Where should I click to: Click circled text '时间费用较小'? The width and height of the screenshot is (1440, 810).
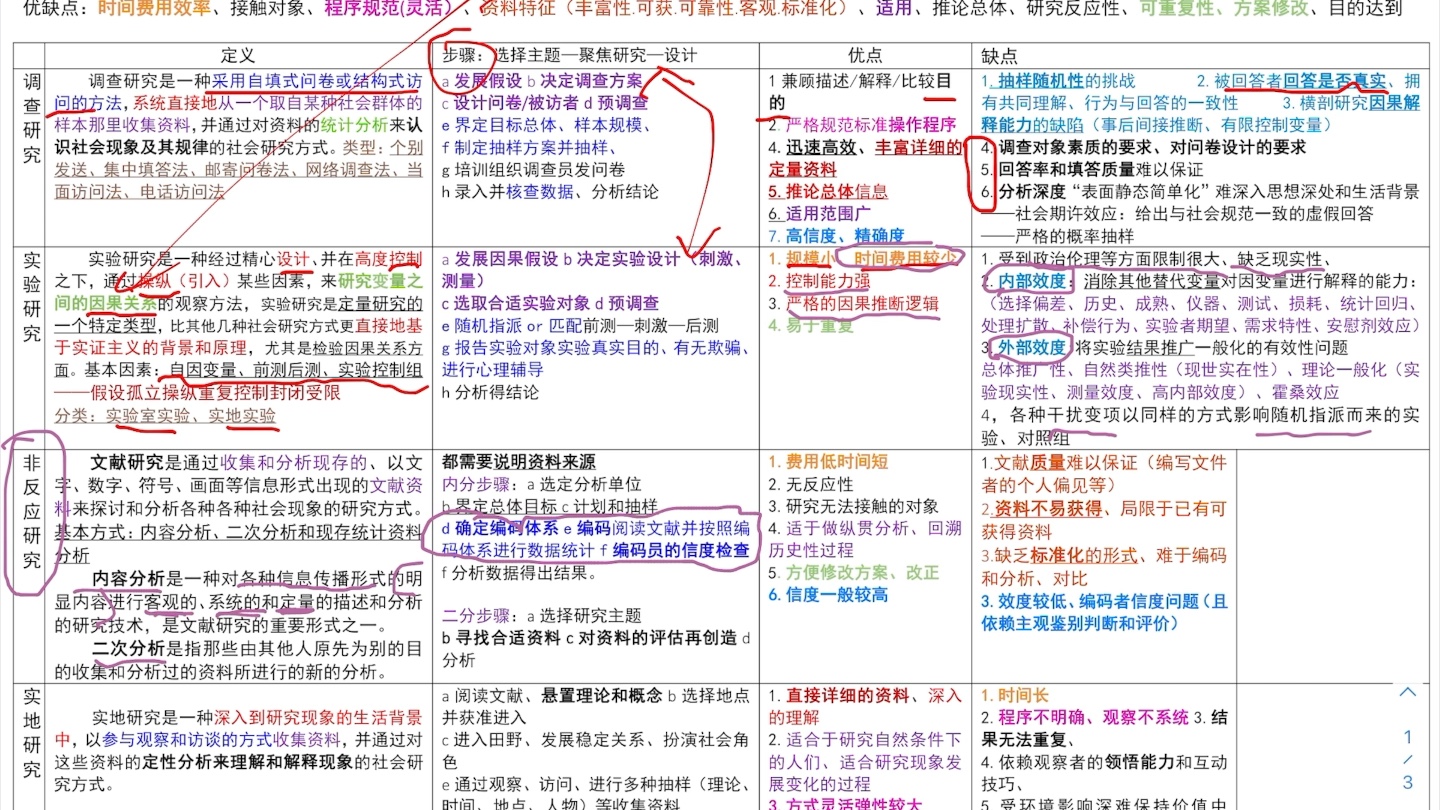906,259
